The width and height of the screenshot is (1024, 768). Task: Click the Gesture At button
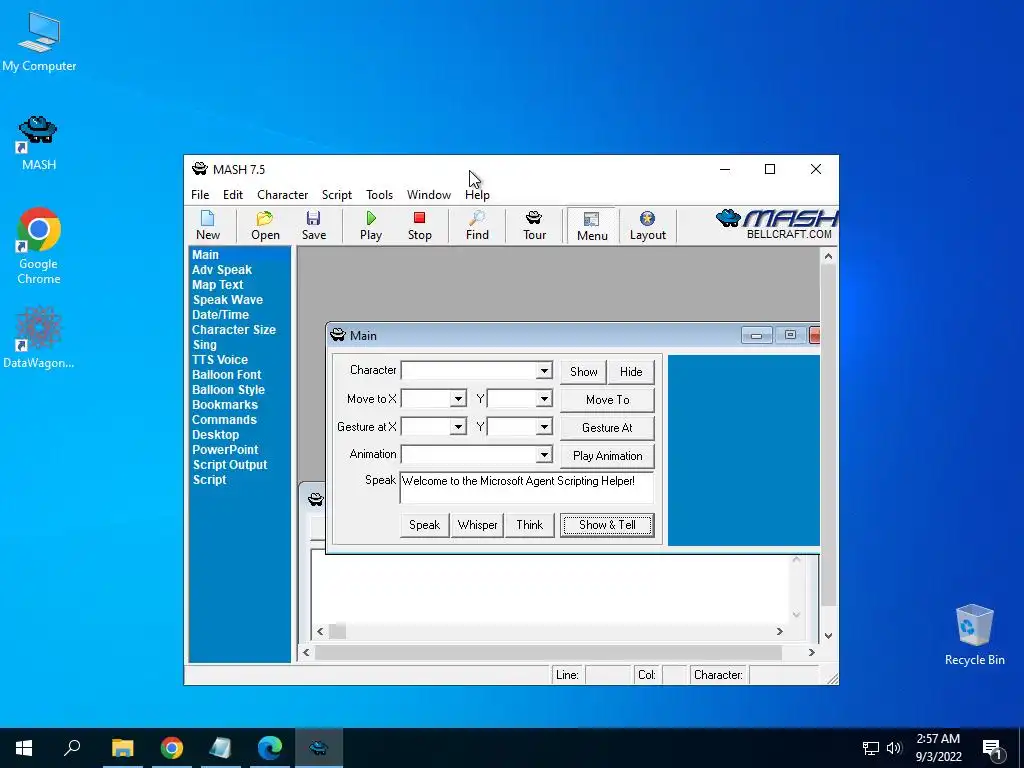[x=607, y=428]
